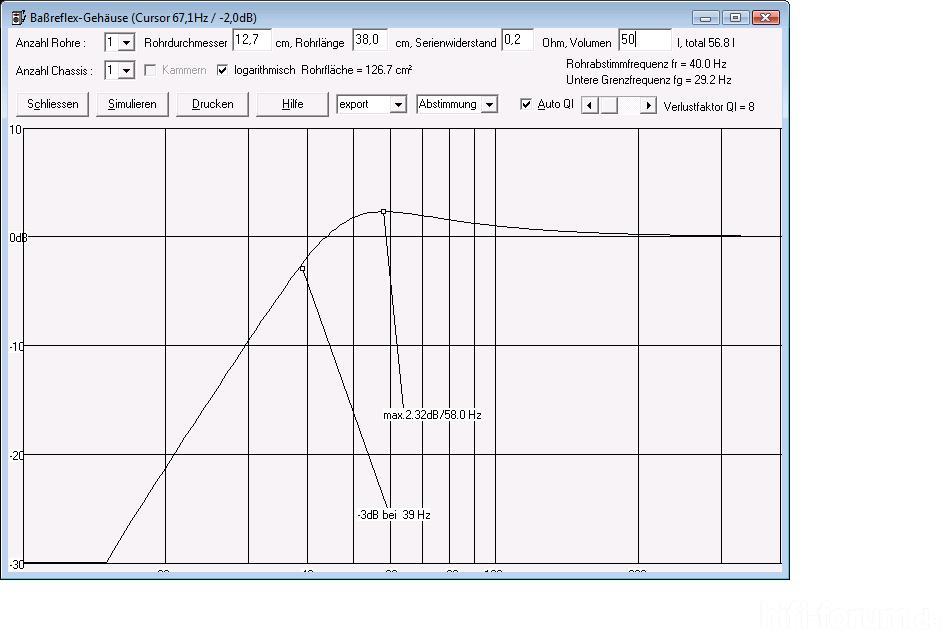Expand the export dropdown list
Viewport: 945px width, 634px height.
[398, 104]
